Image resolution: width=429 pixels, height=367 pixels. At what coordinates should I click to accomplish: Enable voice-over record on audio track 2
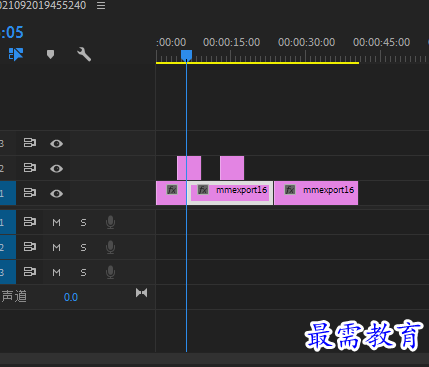pos(110,247)
